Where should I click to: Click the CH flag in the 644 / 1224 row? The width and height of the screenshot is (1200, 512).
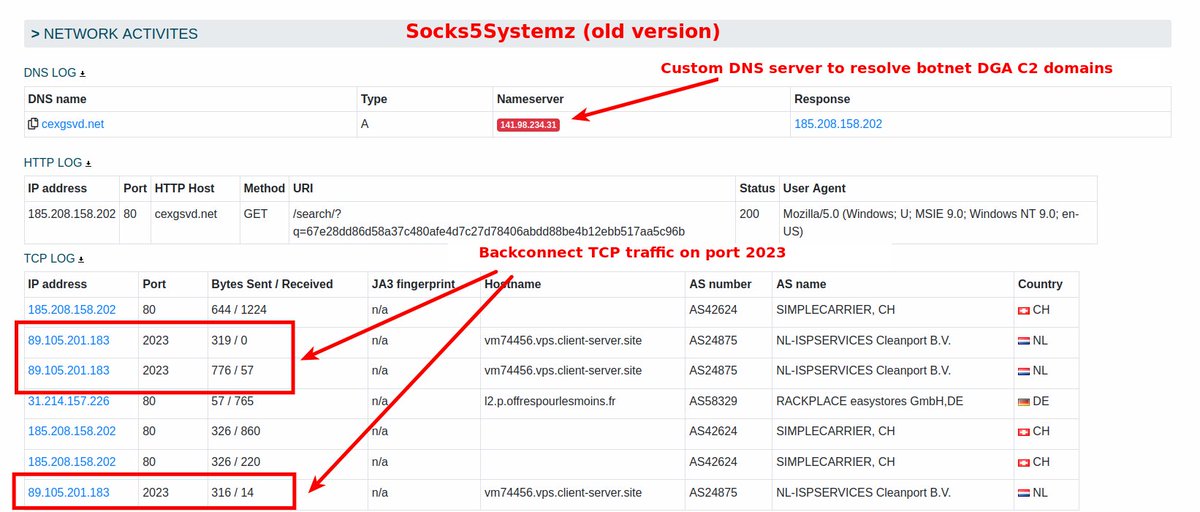(1023, 311)
